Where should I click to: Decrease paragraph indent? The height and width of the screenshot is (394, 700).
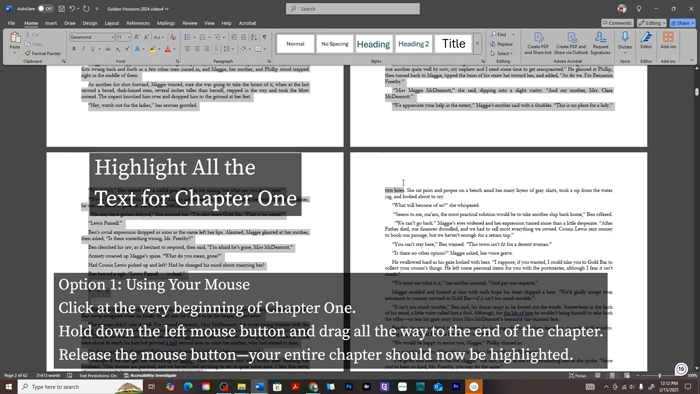click(x=233, y=37)
